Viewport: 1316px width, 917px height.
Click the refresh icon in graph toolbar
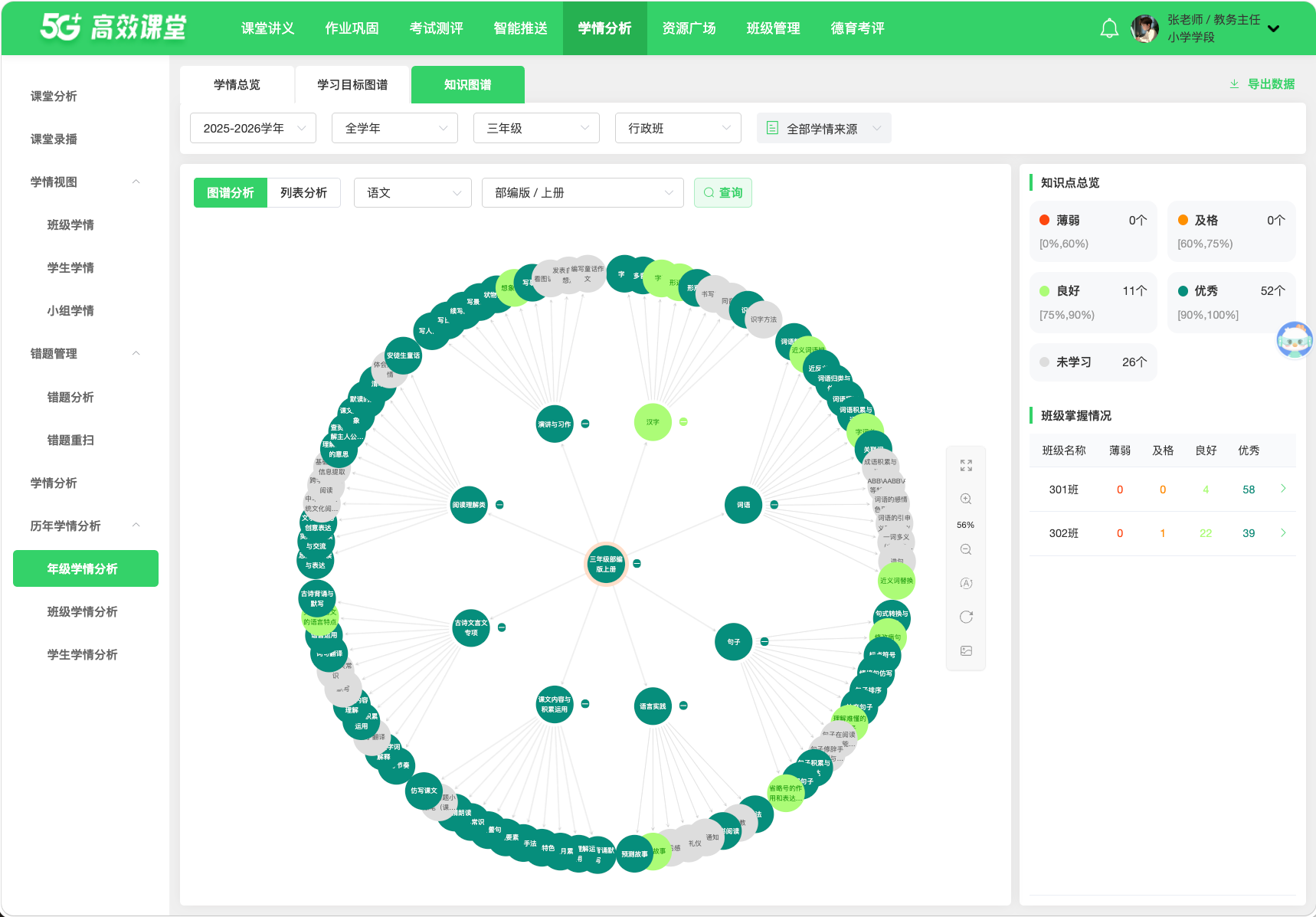[x=966, y=617]
